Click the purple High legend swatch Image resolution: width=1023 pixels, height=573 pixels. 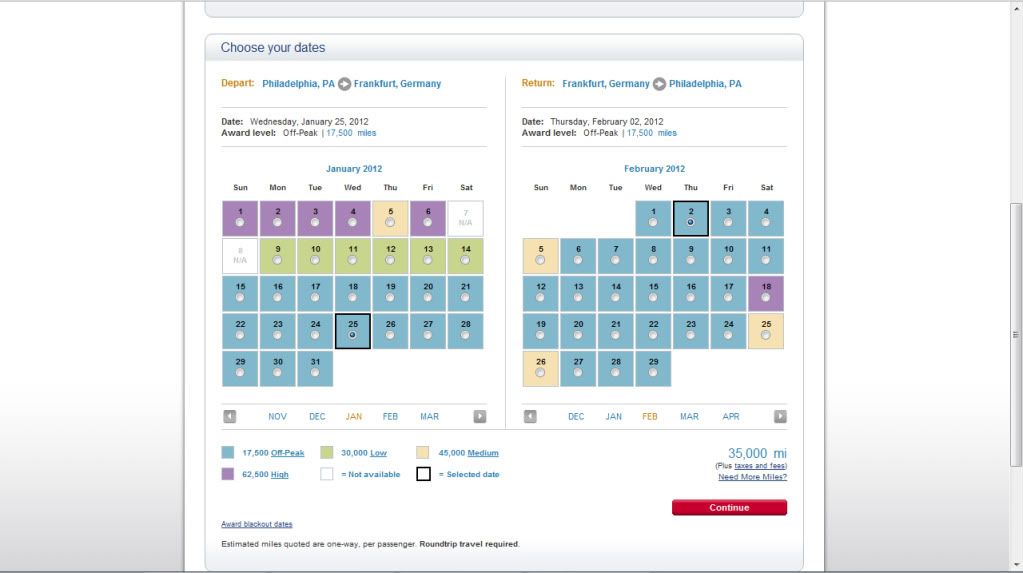(x=228, y=474)
